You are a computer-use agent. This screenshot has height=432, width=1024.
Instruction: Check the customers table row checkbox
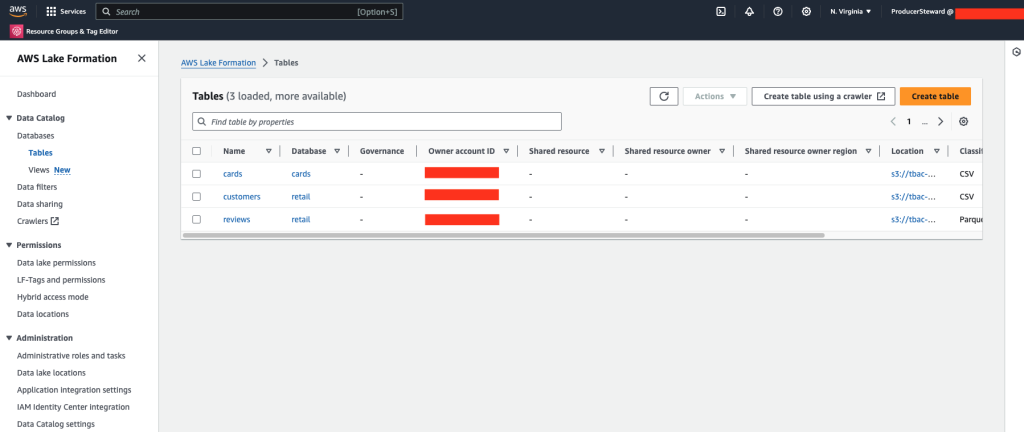pyautogui.click(x=197, y=196)
